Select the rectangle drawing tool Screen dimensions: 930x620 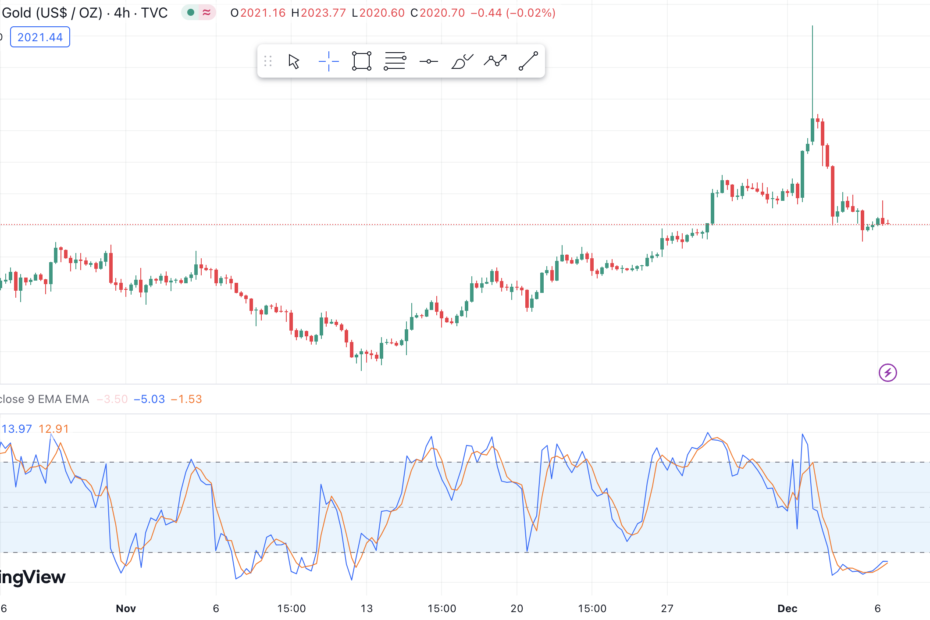pos(360,60)
